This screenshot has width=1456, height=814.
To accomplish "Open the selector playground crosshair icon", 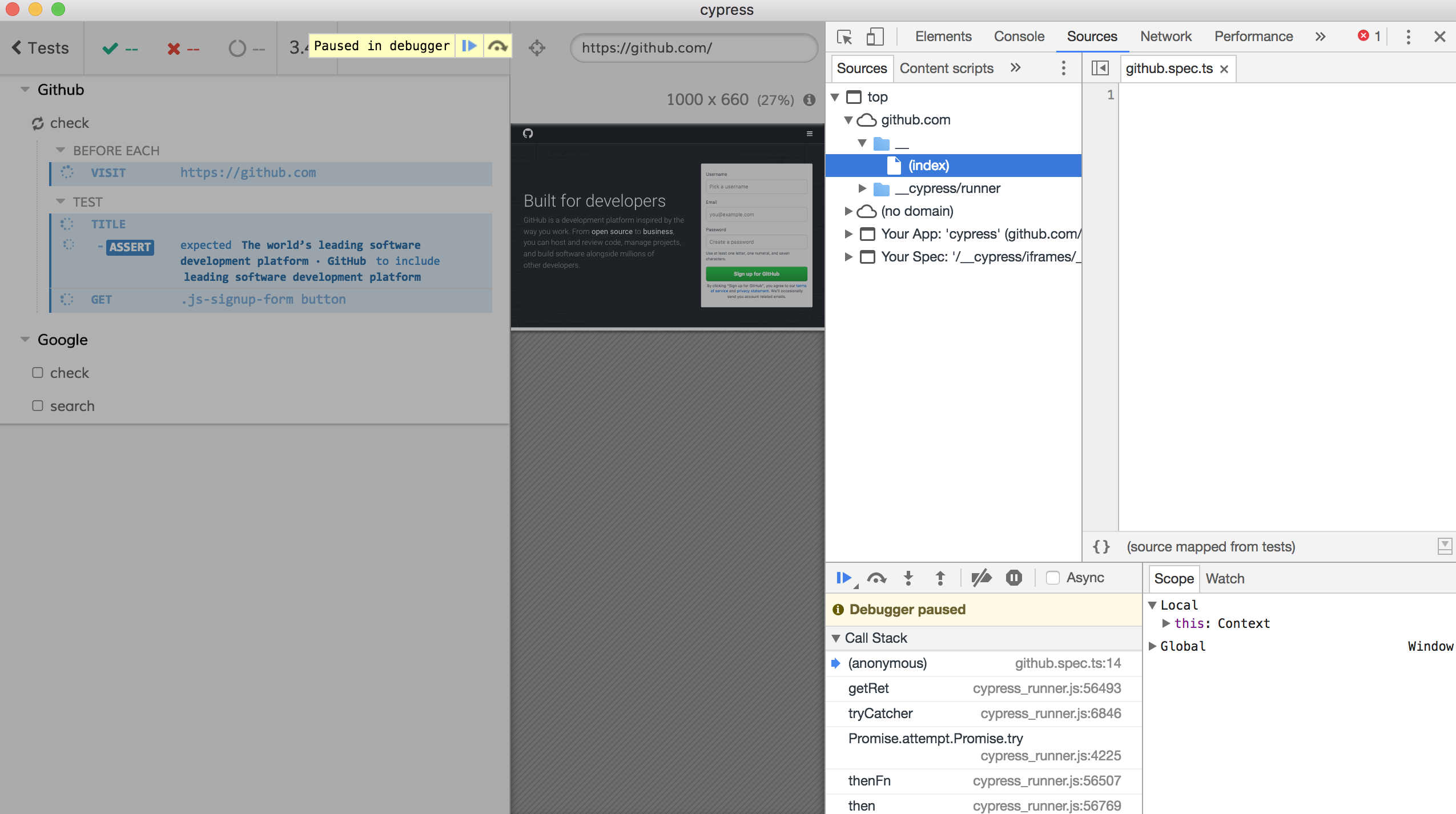I will coord(537,48).
